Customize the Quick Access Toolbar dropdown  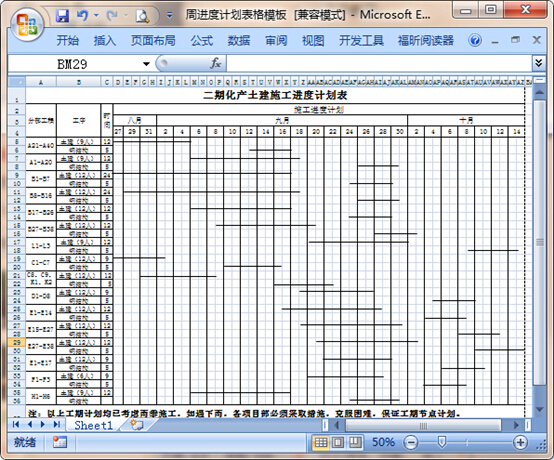click(x=170, y=15)
